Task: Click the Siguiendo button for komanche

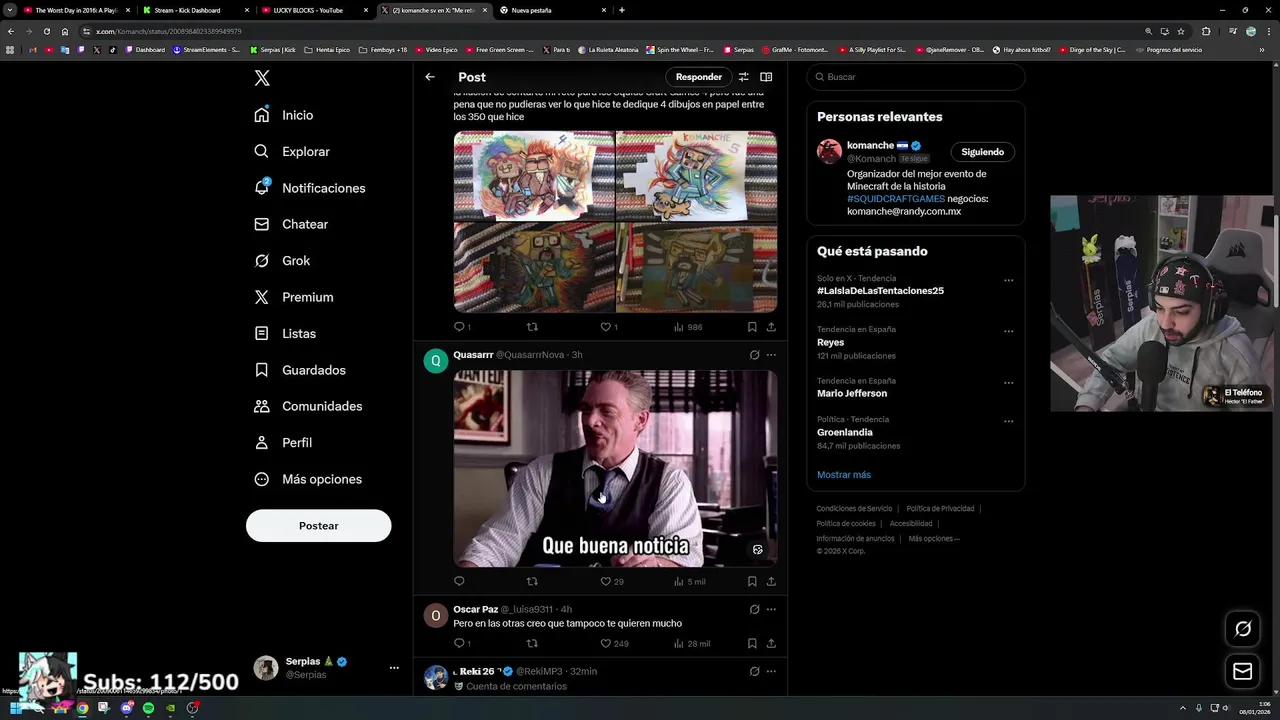Action: pos(982,152)
